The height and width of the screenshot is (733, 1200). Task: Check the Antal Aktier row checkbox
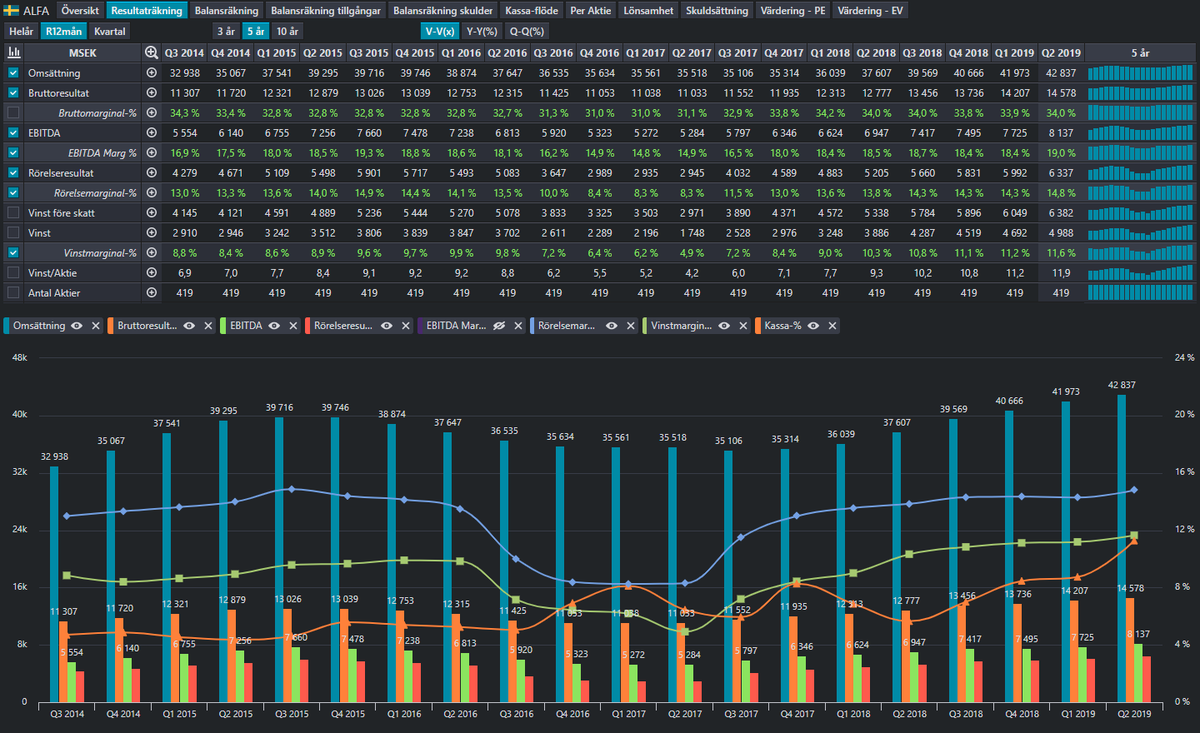click(13, 293)
